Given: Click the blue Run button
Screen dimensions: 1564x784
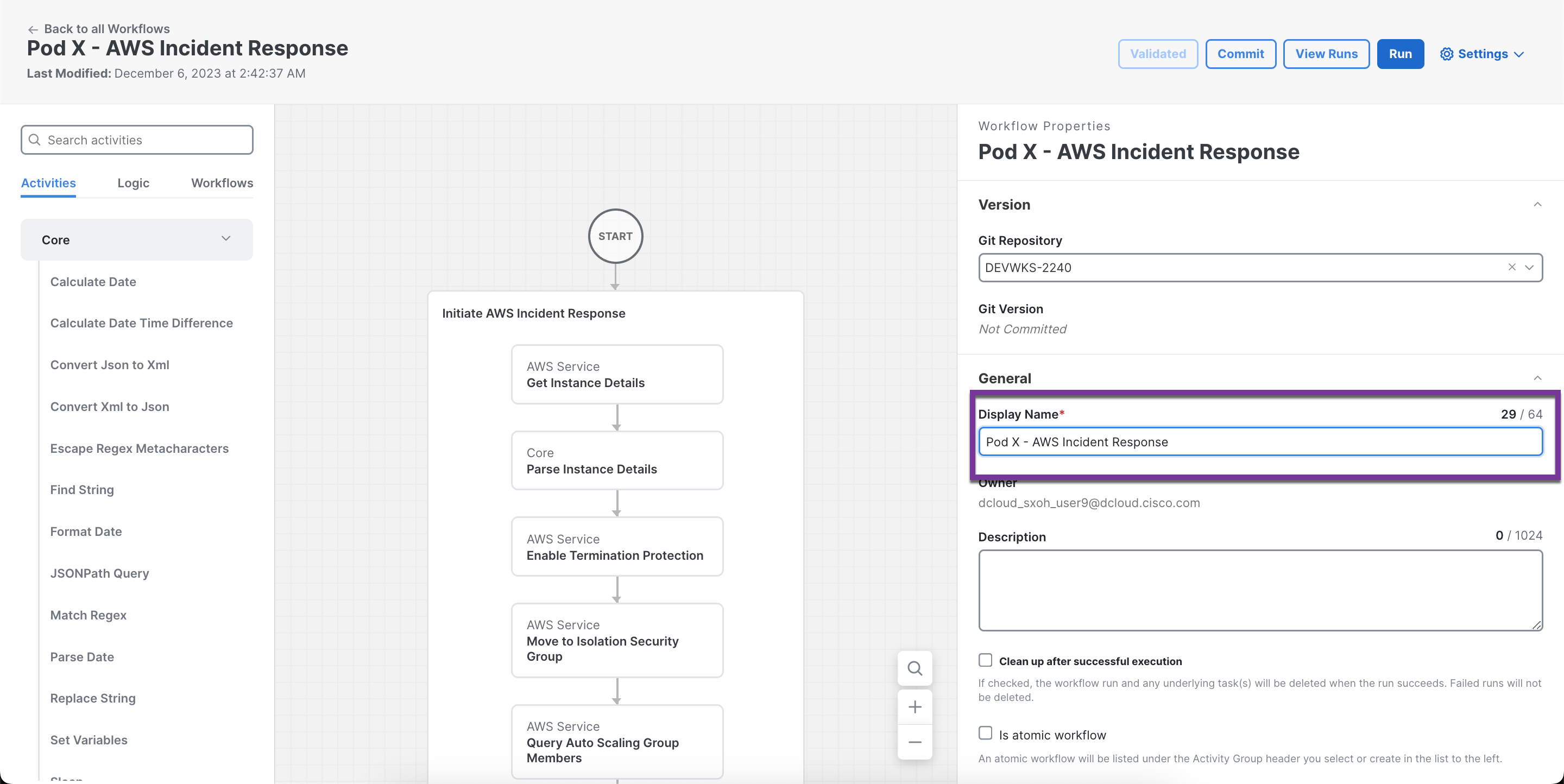Looking at the screenshot, I should point(1399,54).
